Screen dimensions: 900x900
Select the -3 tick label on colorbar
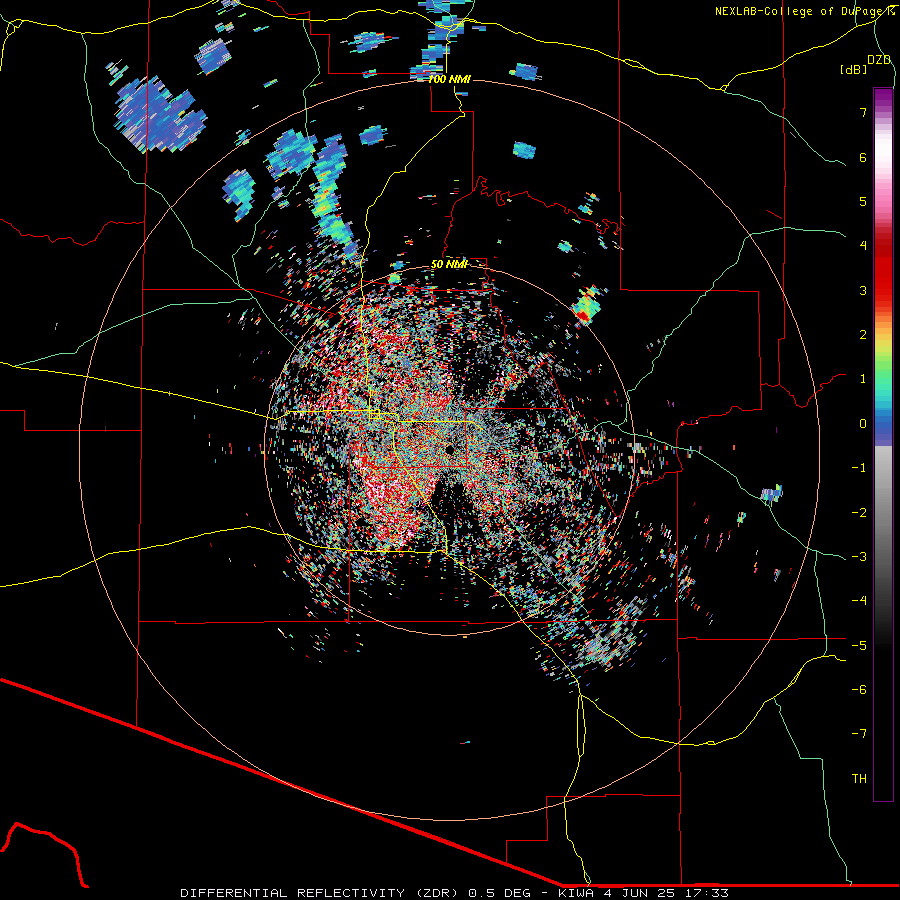pyautogui.click(x=859, y=557)
